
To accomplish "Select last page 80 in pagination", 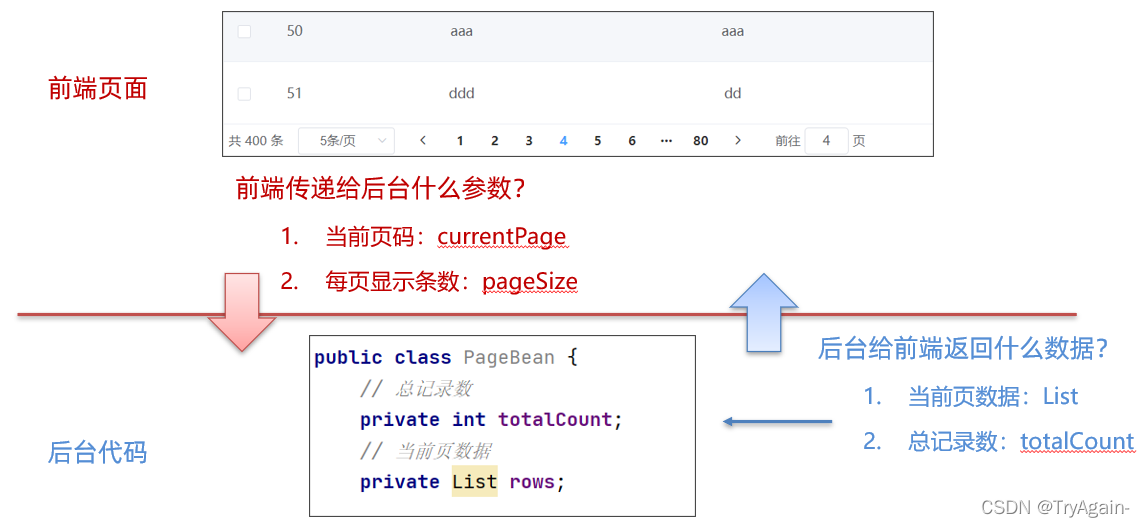I will point(700,142).
